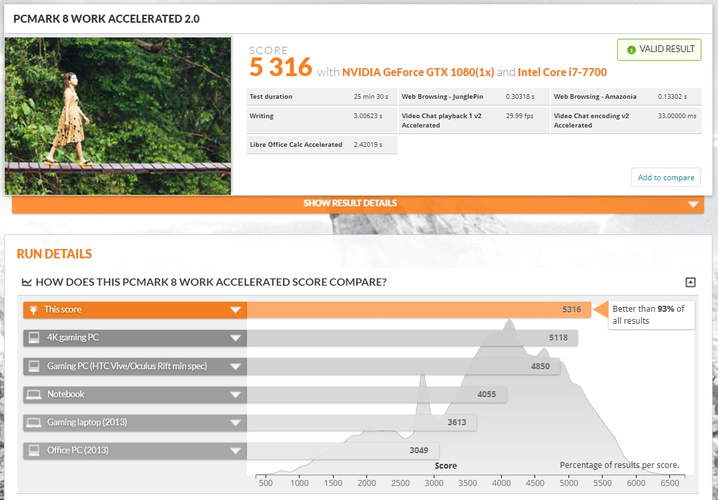Expand the Notebook row dropdown arrow
Image resolution: width=718 pixels, height=500 pixels.
point(235,395)
